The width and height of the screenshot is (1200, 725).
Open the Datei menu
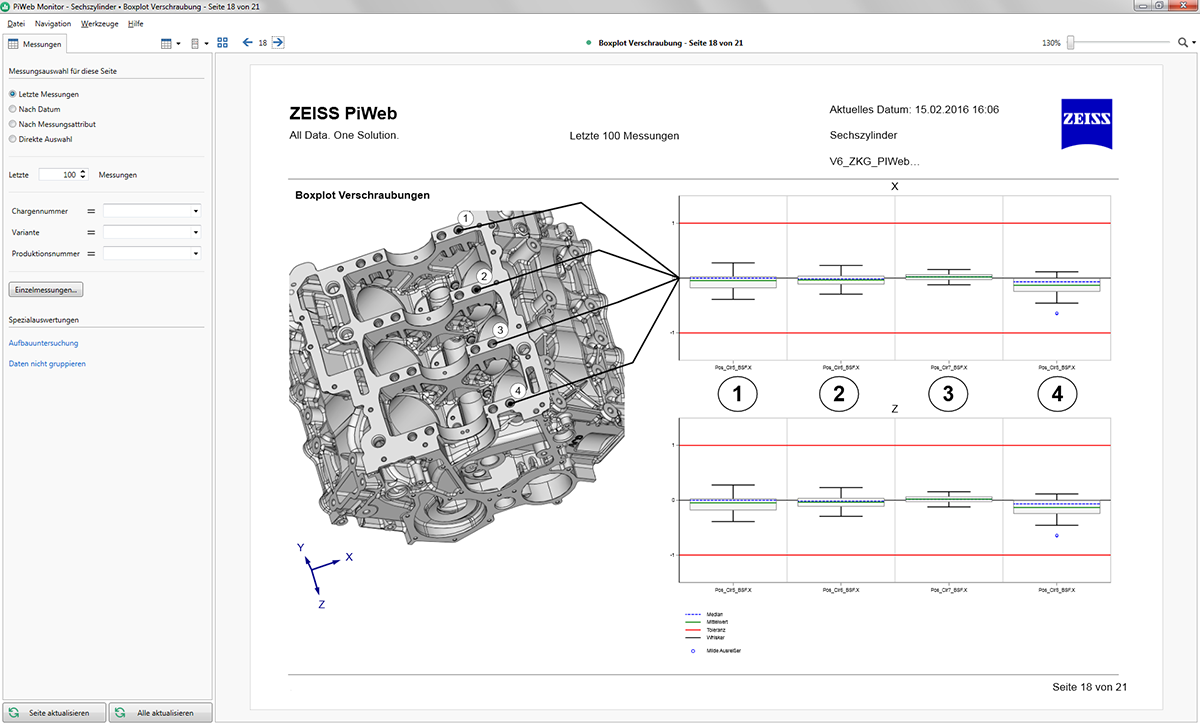(x=17, y=22)
